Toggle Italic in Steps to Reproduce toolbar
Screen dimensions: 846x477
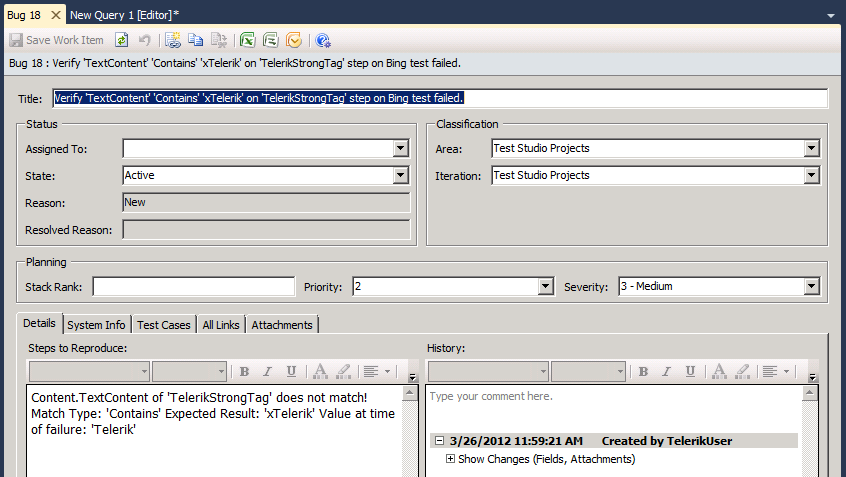coord(268,371)
